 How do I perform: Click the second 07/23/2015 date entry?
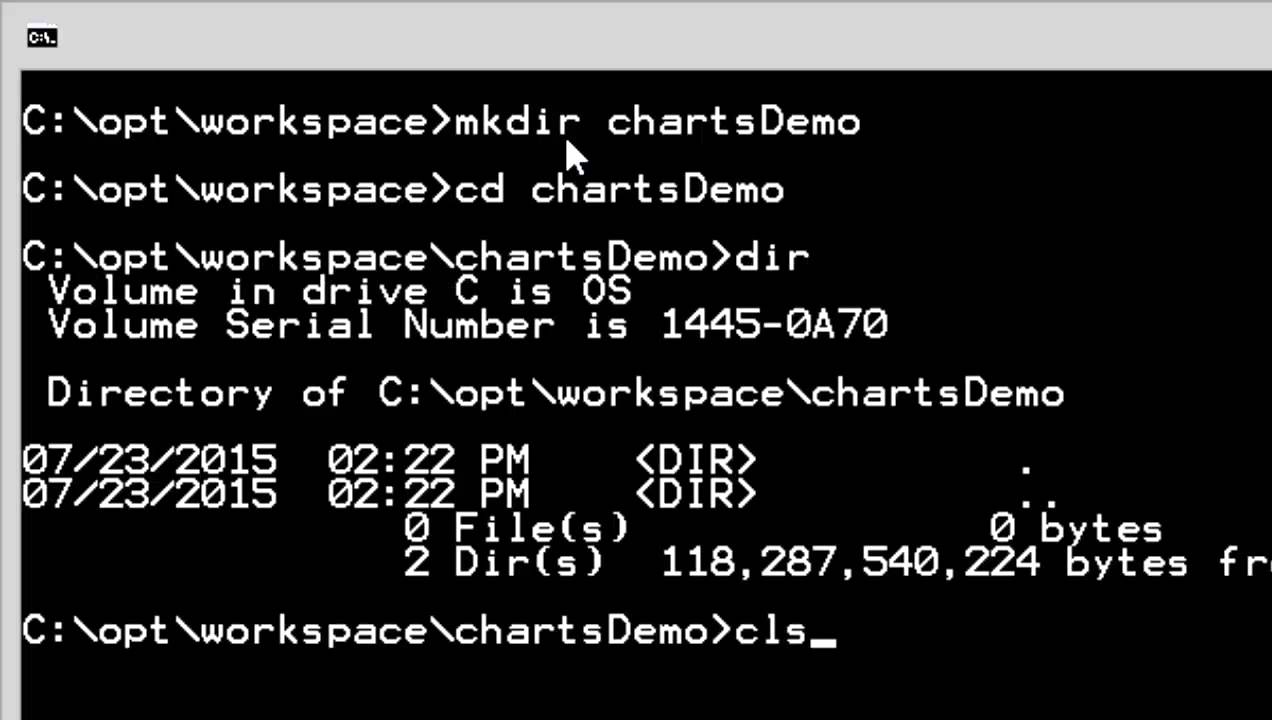(x=149, y=493)
